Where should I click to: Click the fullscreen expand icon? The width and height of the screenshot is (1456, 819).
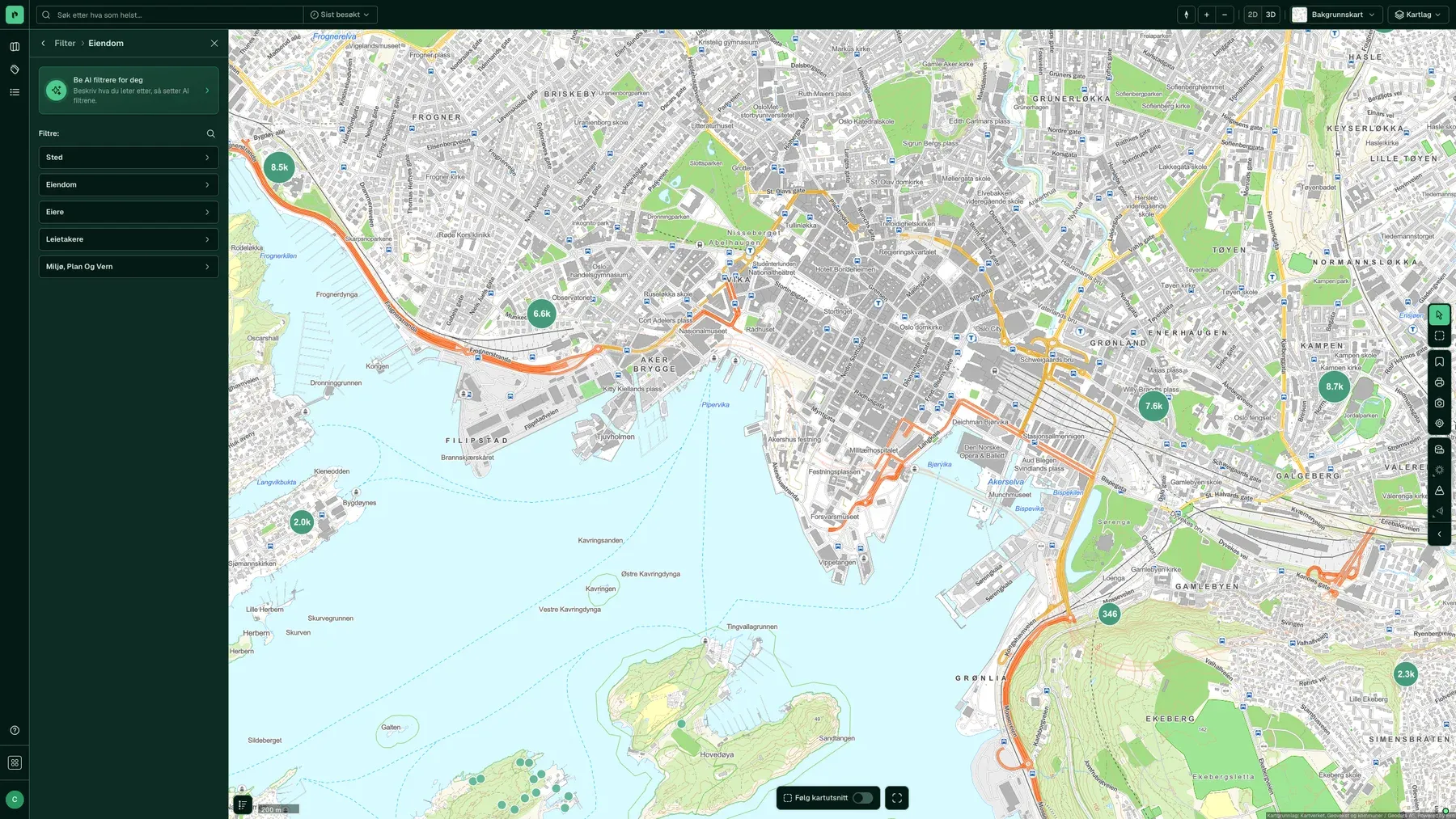point(897,798)
